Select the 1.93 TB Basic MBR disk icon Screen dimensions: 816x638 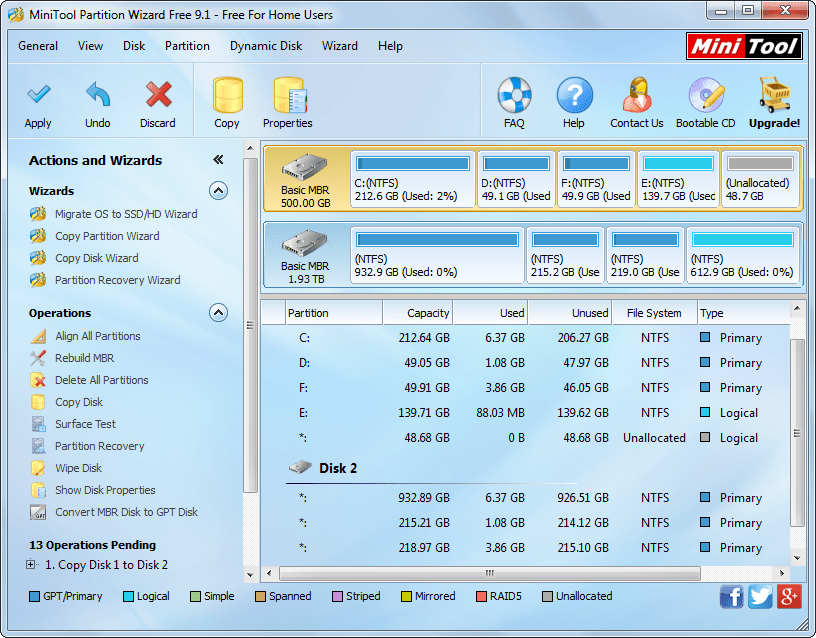click(304, 244)
